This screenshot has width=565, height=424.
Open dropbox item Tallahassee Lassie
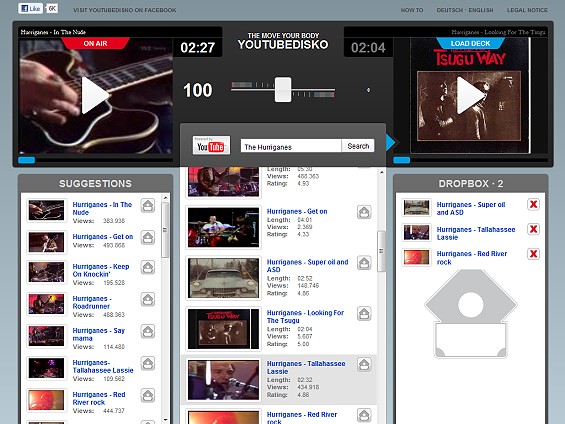point(476,233)
